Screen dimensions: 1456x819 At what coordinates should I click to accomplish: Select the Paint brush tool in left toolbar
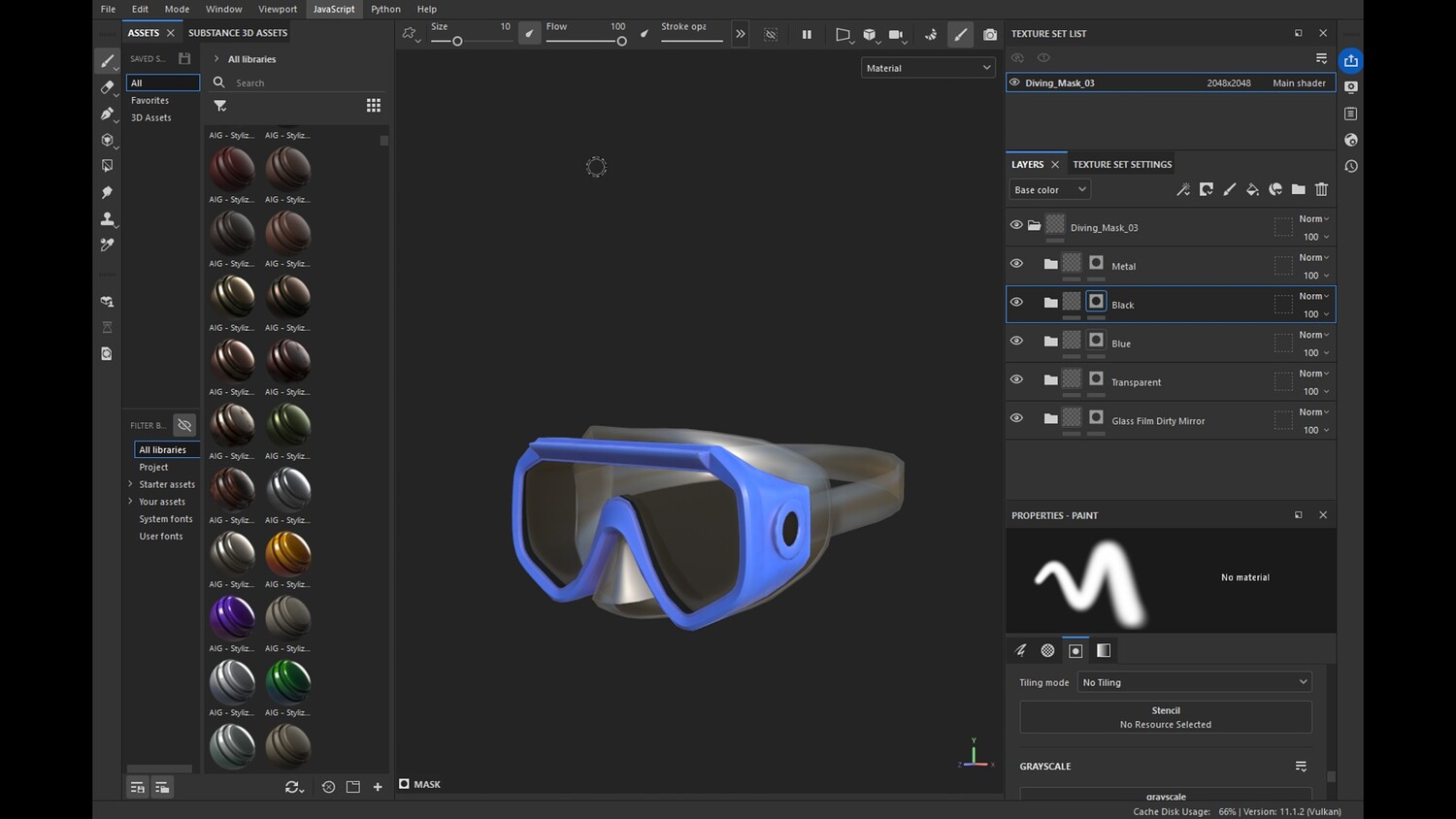pyautogui.click(x=107, y=61)
